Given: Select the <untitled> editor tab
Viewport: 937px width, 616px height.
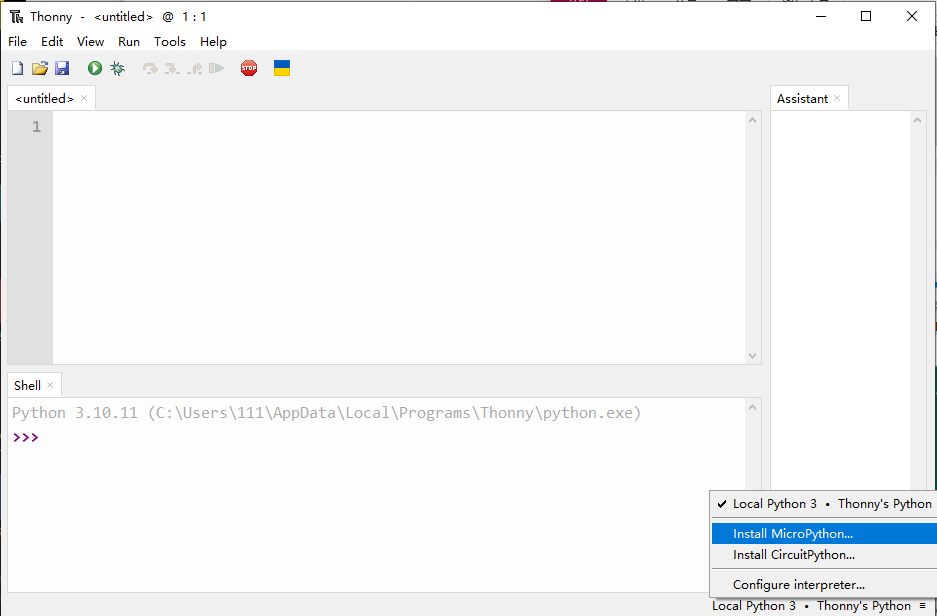Looking at the screenshot, I should 44,99.
